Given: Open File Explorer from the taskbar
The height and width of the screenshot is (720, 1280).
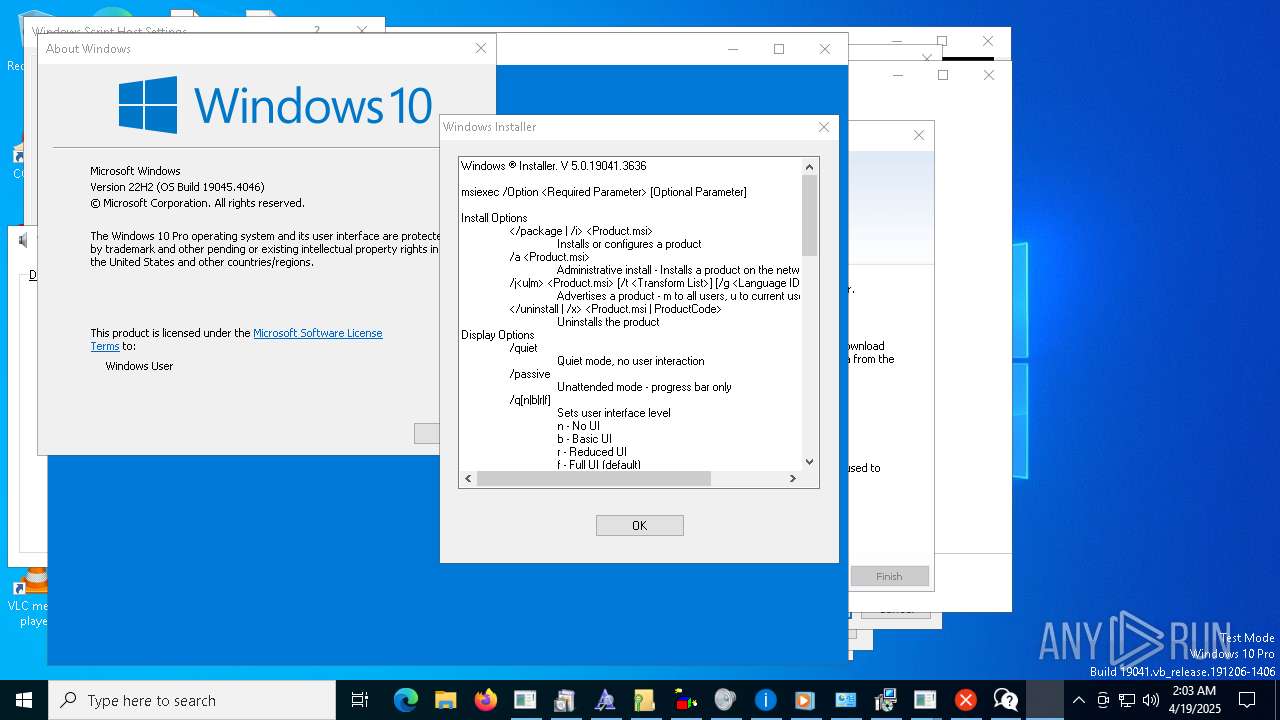Looking at the screenshot, I should coord(445,700).
